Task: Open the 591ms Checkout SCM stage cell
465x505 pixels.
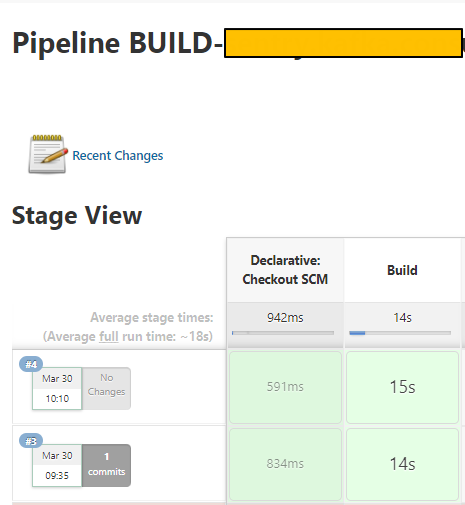Action: (285, 387)
